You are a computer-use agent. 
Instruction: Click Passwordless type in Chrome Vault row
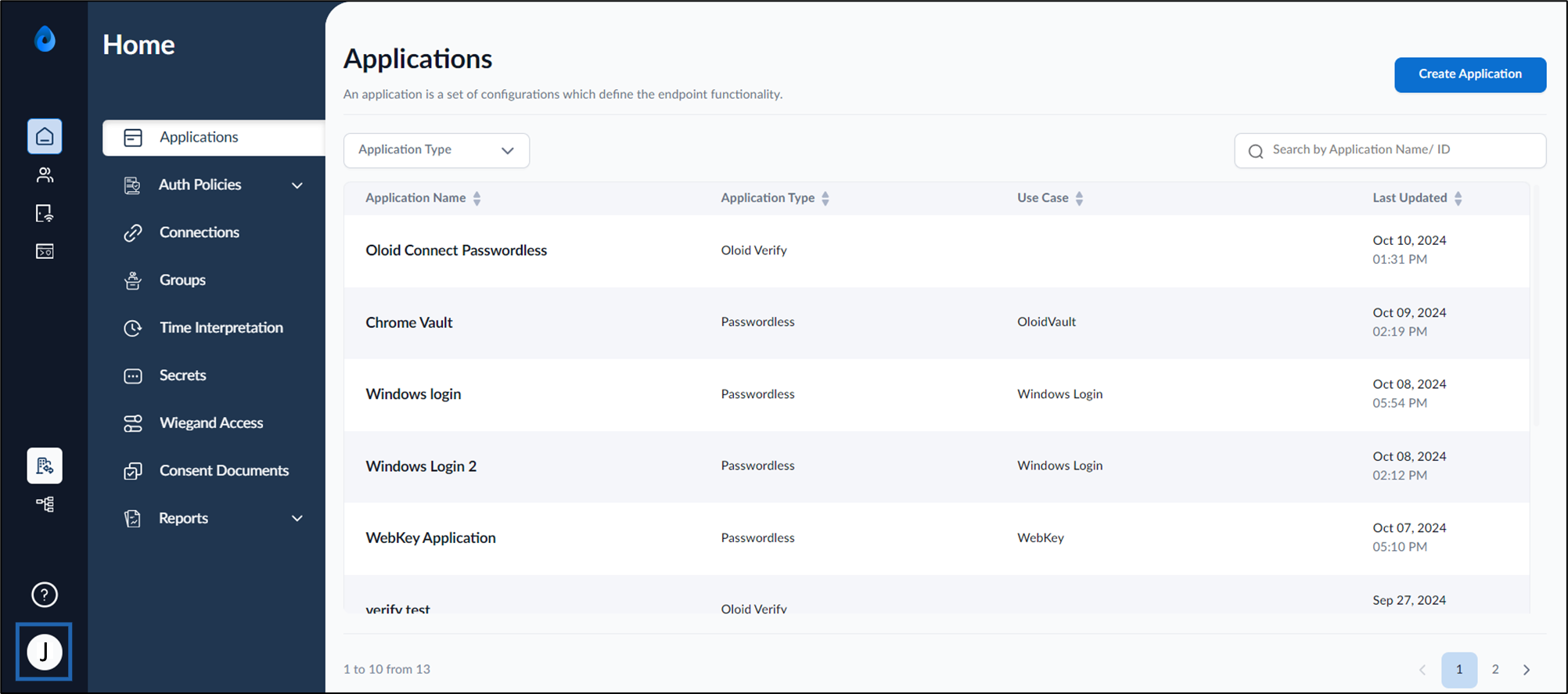tap(757, 322)
